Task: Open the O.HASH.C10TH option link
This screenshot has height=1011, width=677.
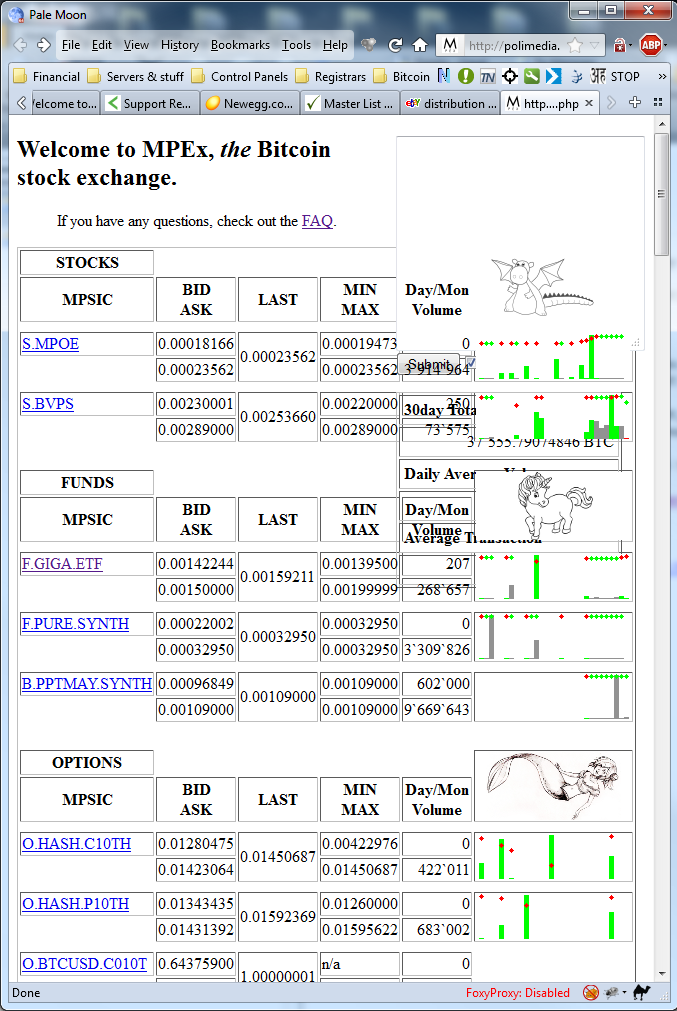Action: click(77, 843)
